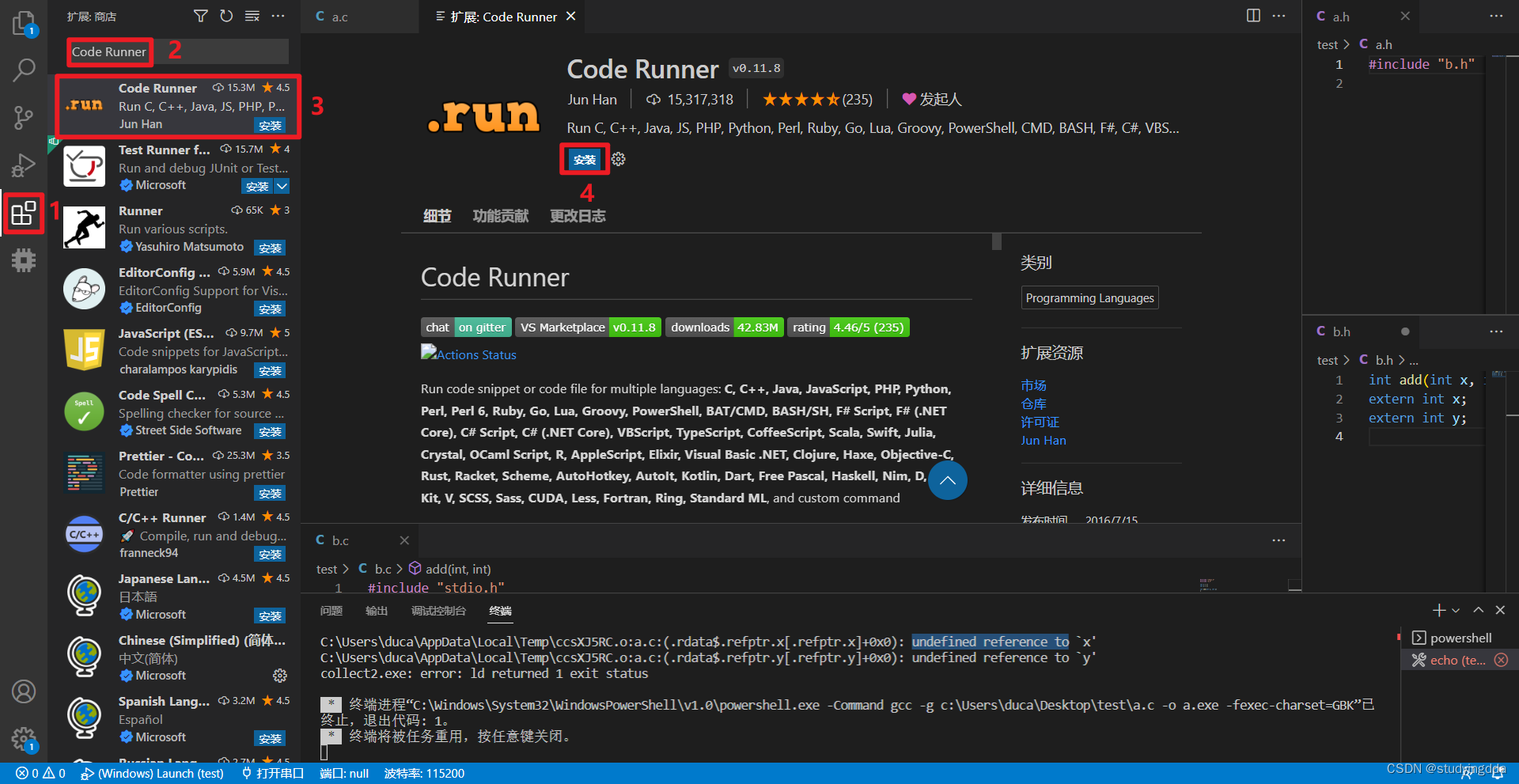Image resolution: width=1519 pixels, height=784 pixels.
Task: Open the downloads 42.83M badge
Action: (x=725, y=328)
